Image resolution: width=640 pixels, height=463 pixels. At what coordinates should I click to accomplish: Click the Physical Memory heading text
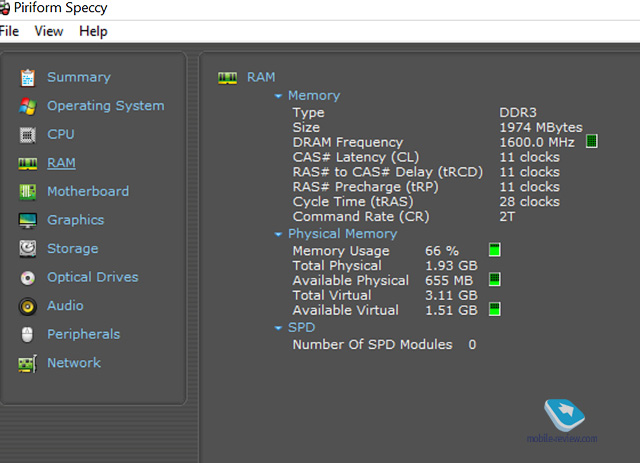coord(342,234)
